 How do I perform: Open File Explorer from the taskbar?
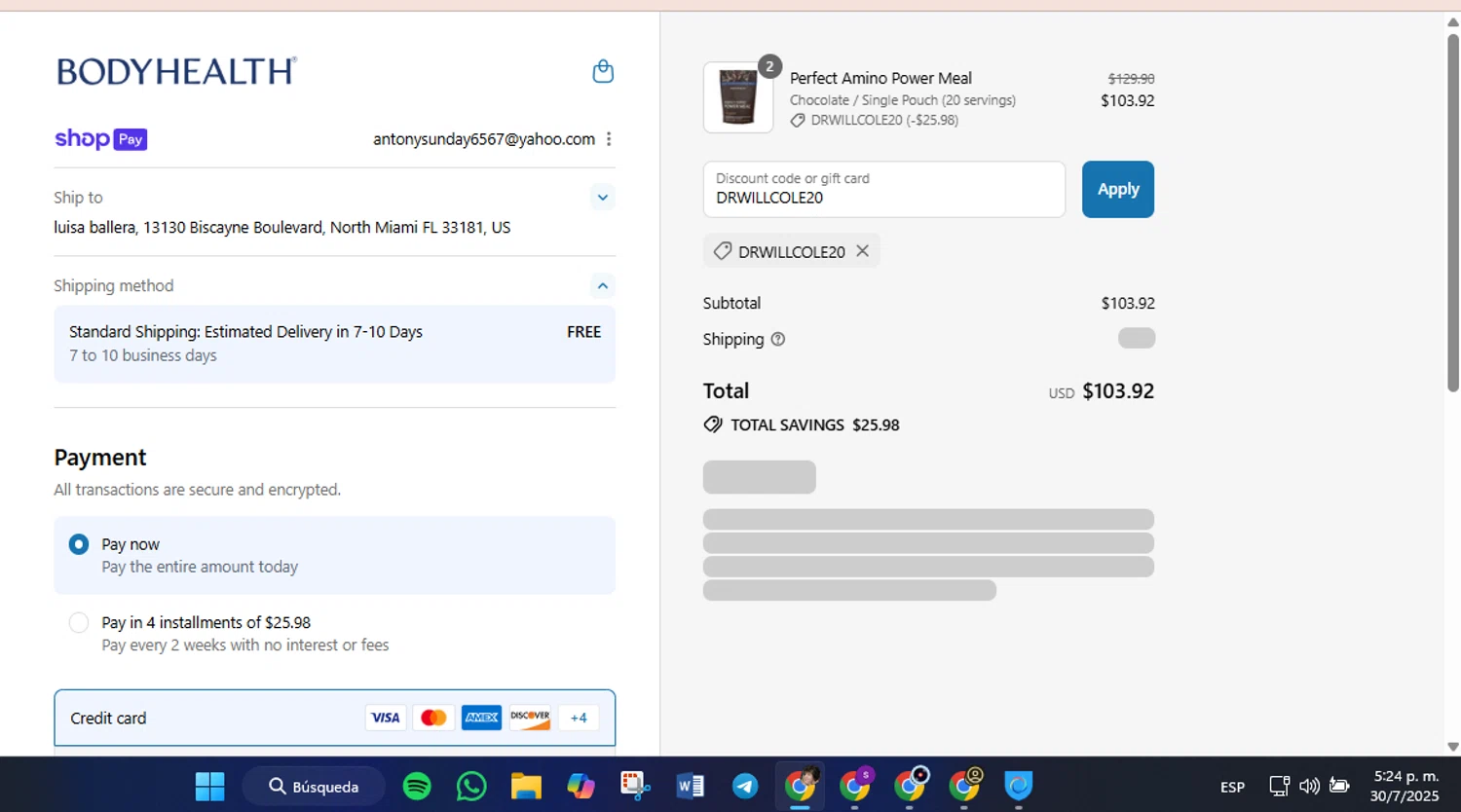point(526,786)
